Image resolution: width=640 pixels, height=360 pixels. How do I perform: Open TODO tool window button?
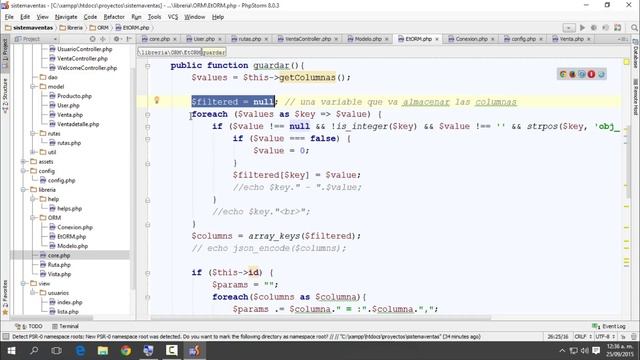[29, 326]
